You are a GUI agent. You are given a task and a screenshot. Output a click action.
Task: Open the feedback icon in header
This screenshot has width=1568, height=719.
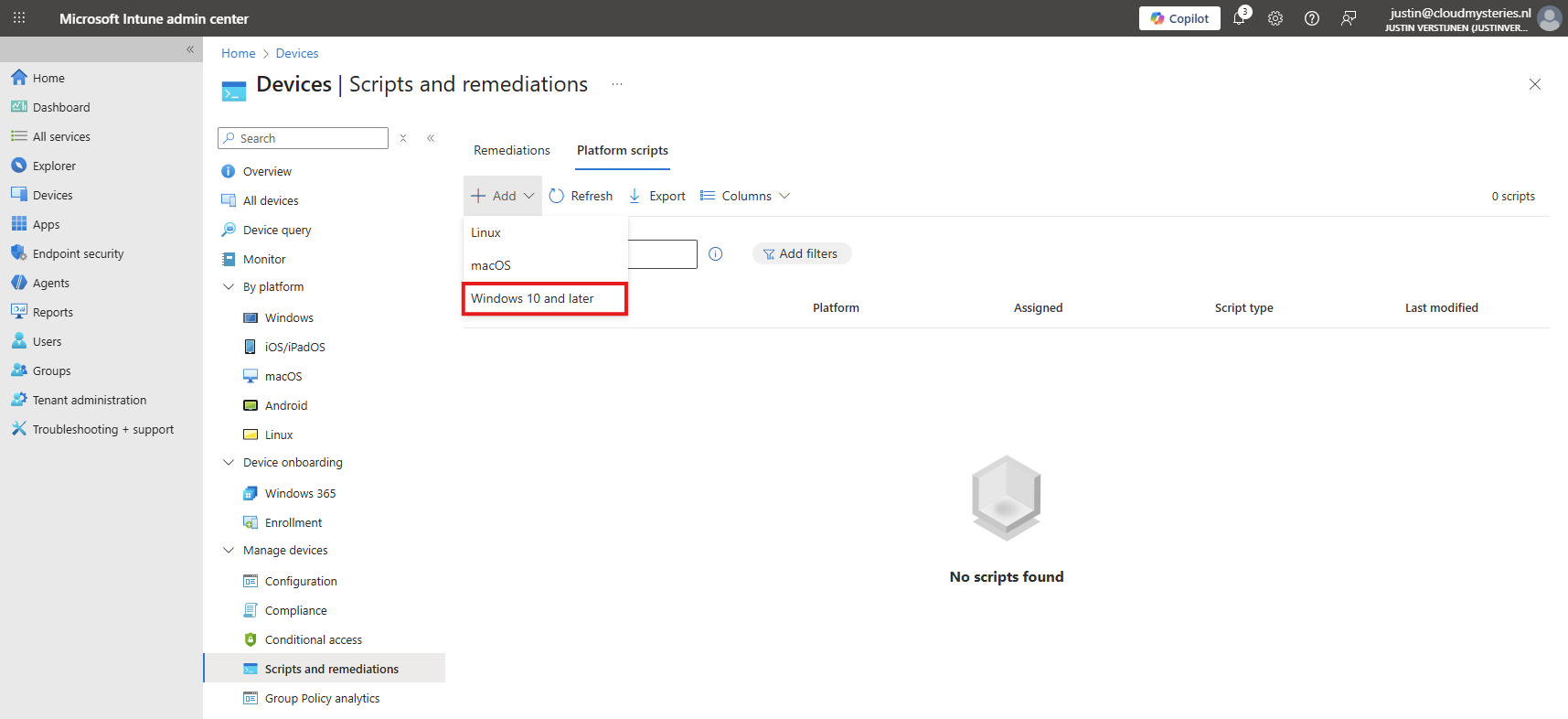(x=1349, y=18)
